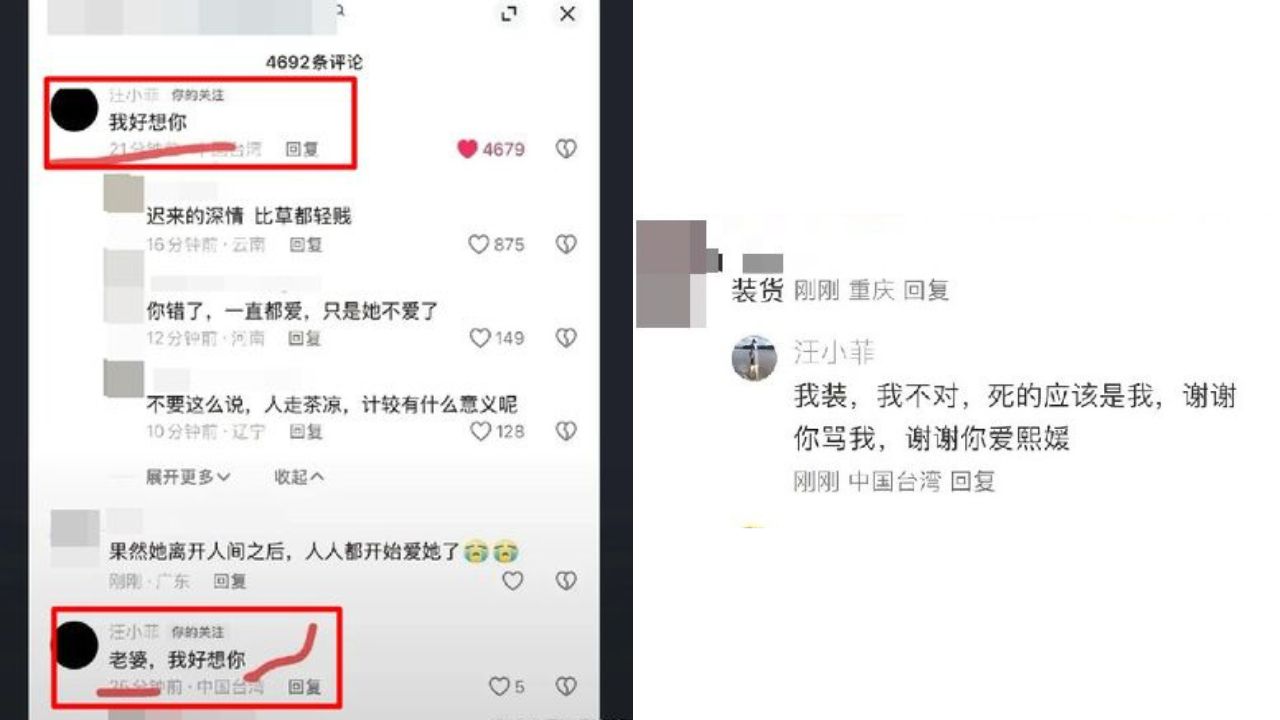Image resolution: width=1280 pixels, height=720 pixels.
Task: Dislike the 迟来的深情 comment
Action: pyautogui.click(x=566, y=244)
